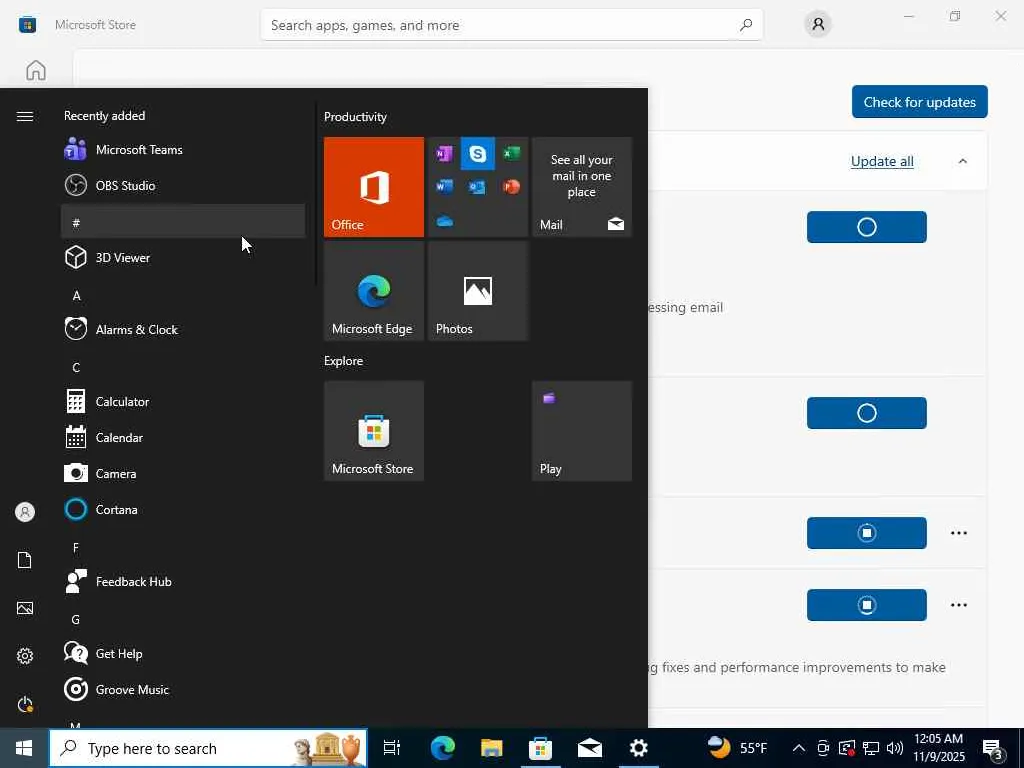Open Pictures from Start sidebar

click(x=25, y=608)
